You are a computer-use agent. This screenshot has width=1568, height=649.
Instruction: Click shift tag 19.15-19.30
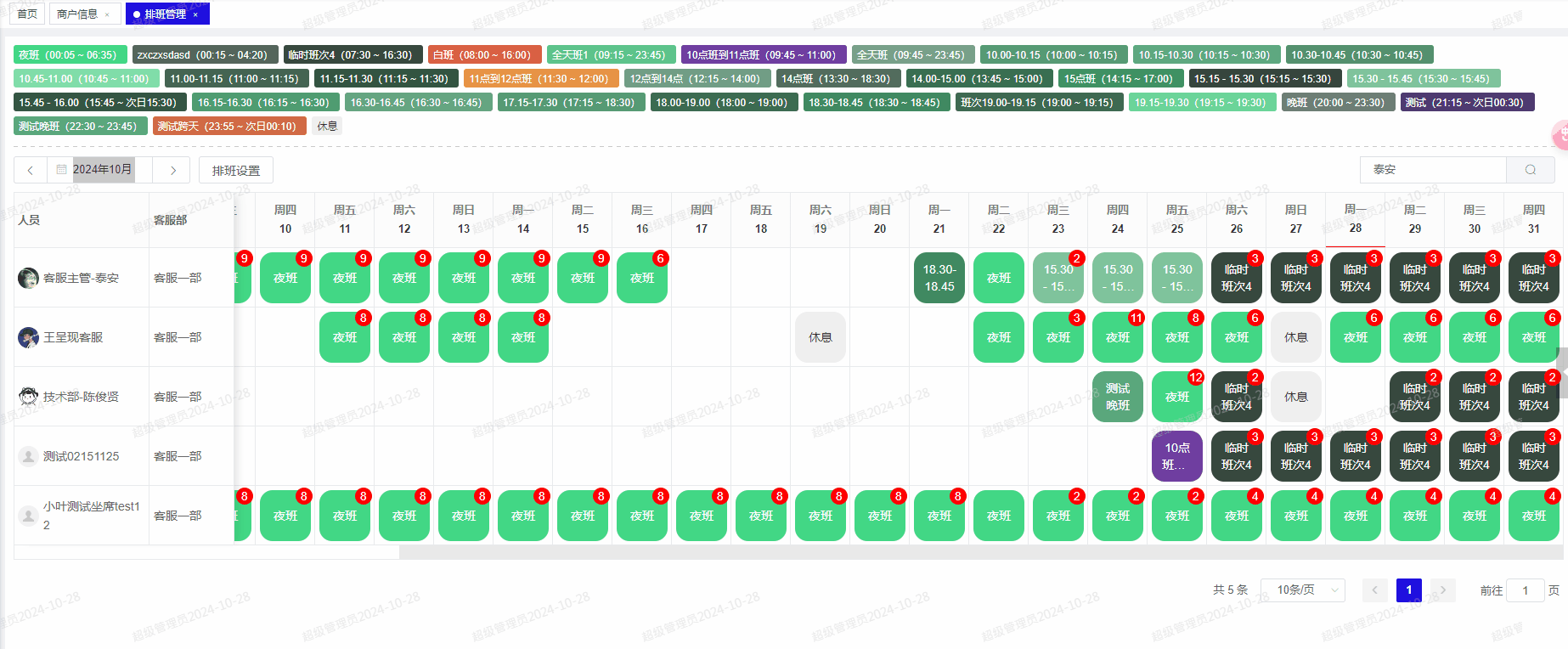click(x=1203, y=103)
